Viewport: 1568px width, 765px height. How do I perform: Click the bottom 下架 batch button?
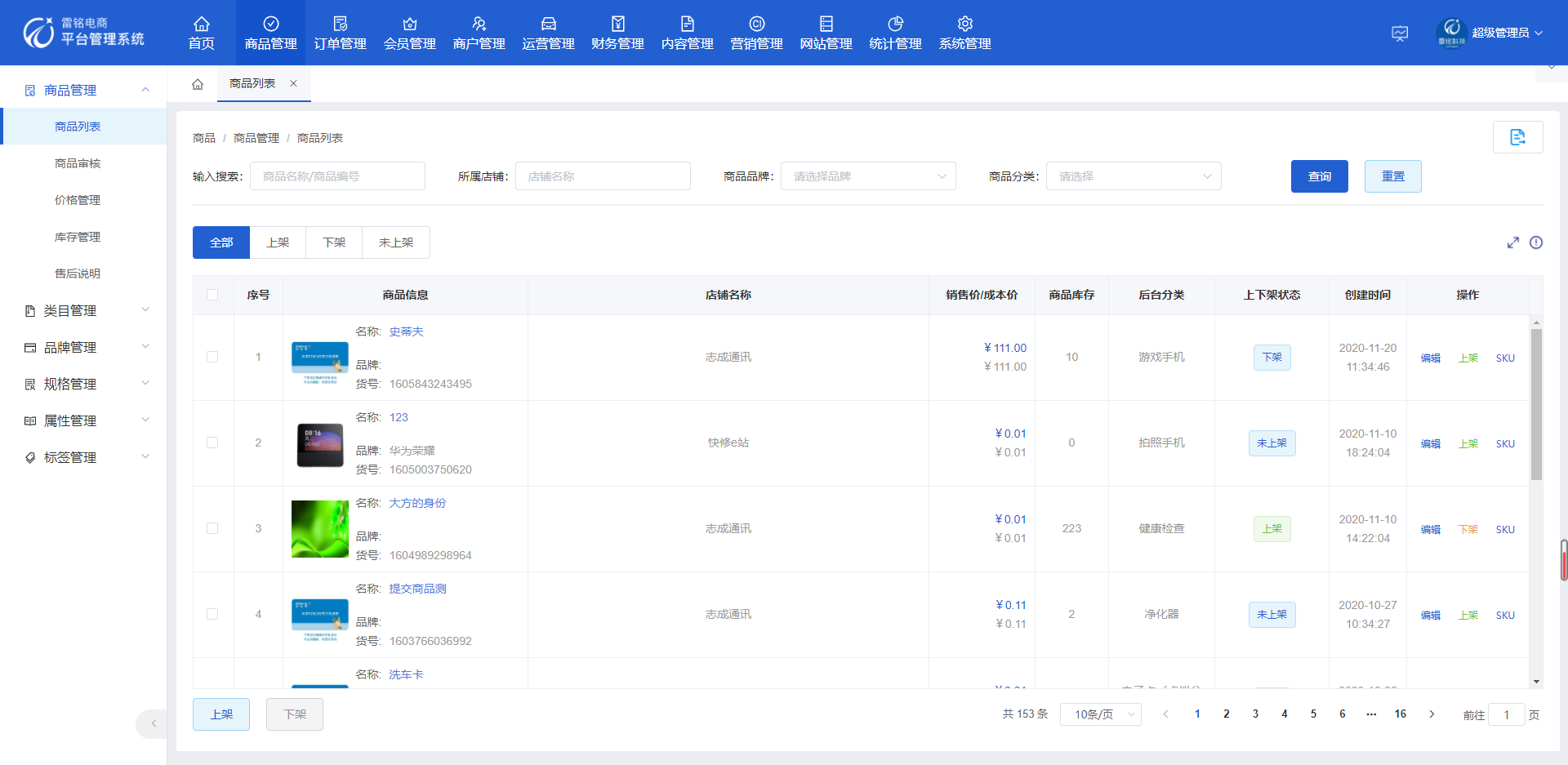point(295,714)
